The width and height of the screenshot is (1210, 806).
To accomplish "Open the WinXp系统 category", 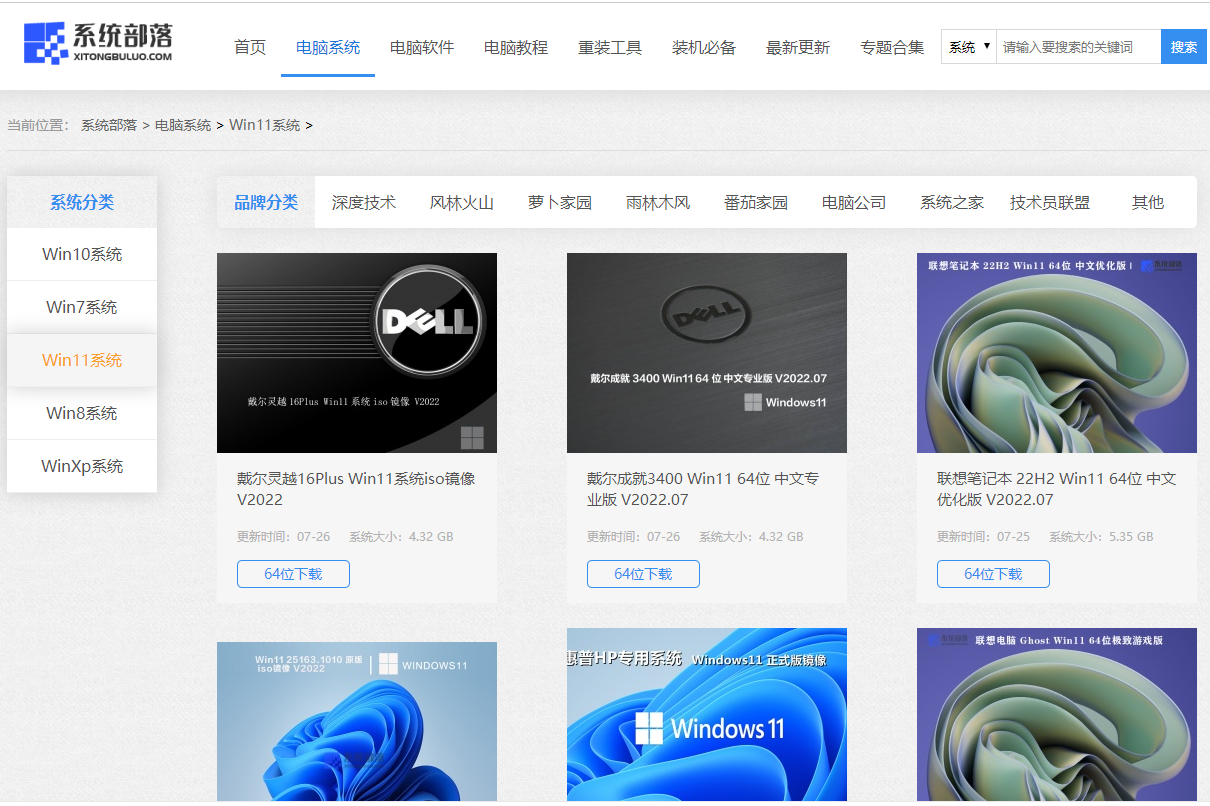I will pos(81,466).
